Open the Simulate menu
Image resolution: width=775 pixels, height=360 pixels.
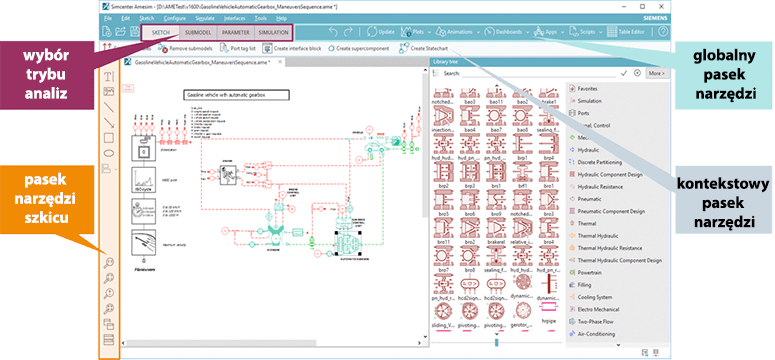click(x=205, y=18)
